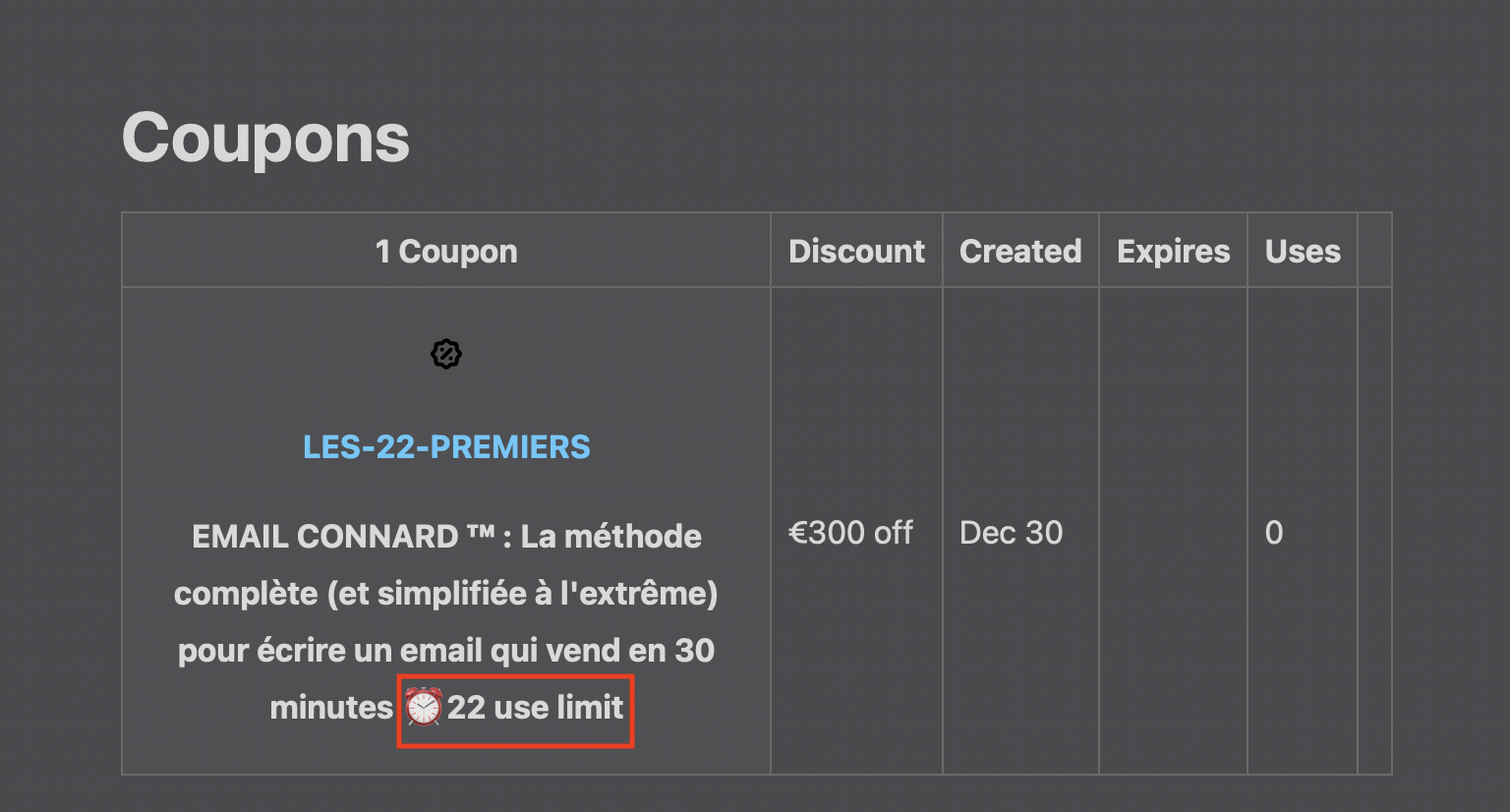Click the Expires column header

[1174, 251]
